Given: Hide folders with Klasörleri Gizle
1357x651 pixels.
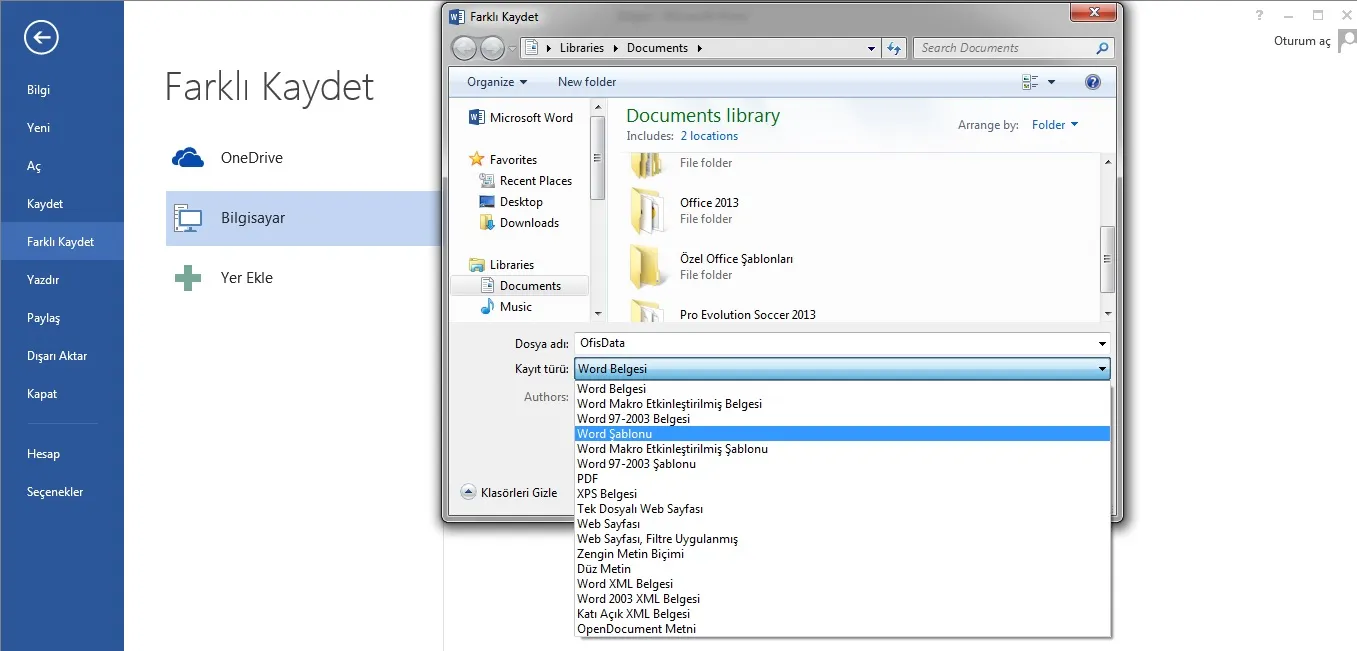Looking at the screenshot, I should 510,493.
